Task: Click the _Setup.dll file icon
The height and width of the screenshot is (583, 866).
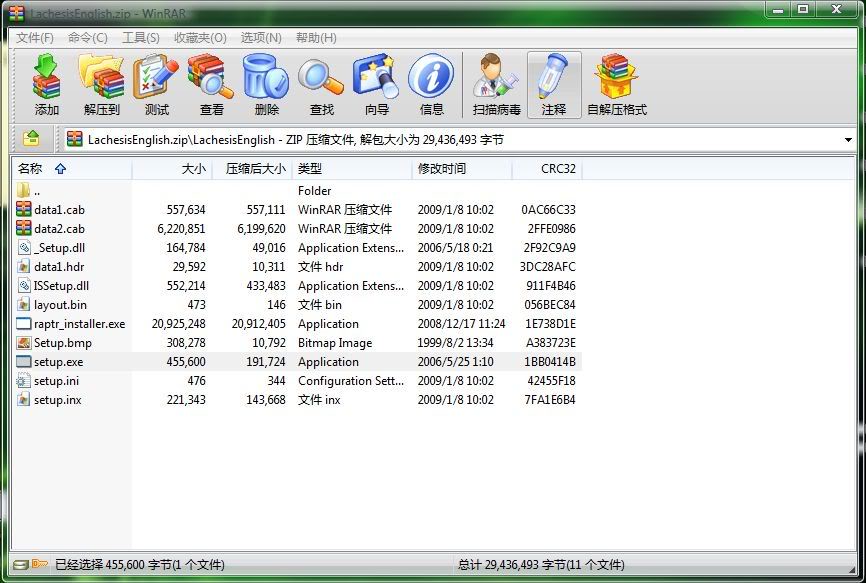Action: click(x=24, y=247)
